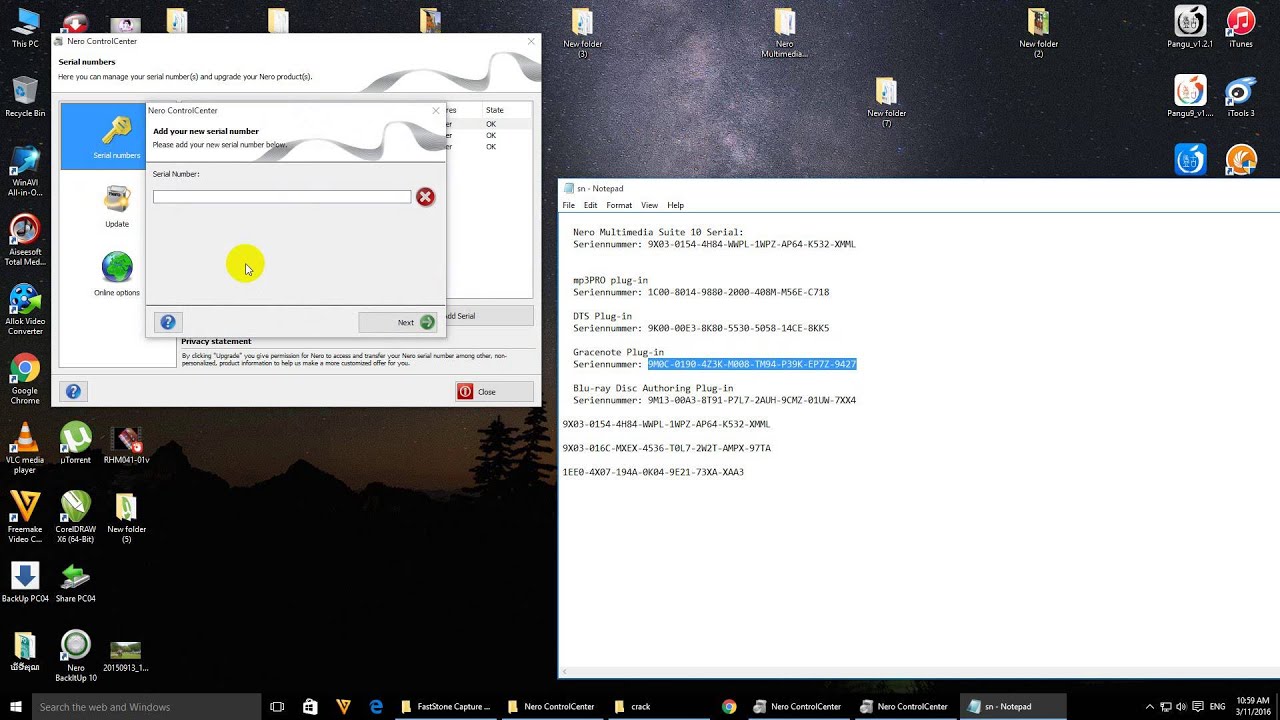The image size is (1280, 720).
Task: Open the Update section in Nero ControlCenter
Action: coord(117,207)
